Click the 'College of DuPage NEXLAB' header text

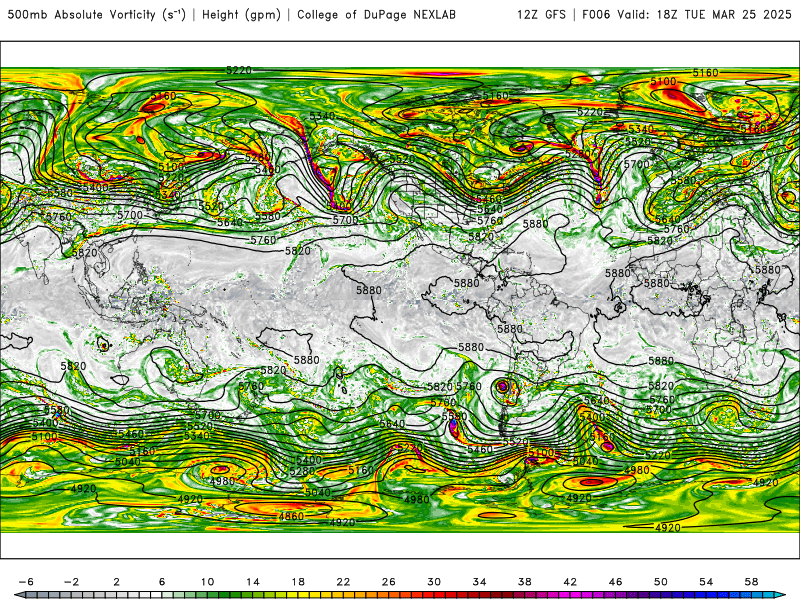click(x=376, y=15)
